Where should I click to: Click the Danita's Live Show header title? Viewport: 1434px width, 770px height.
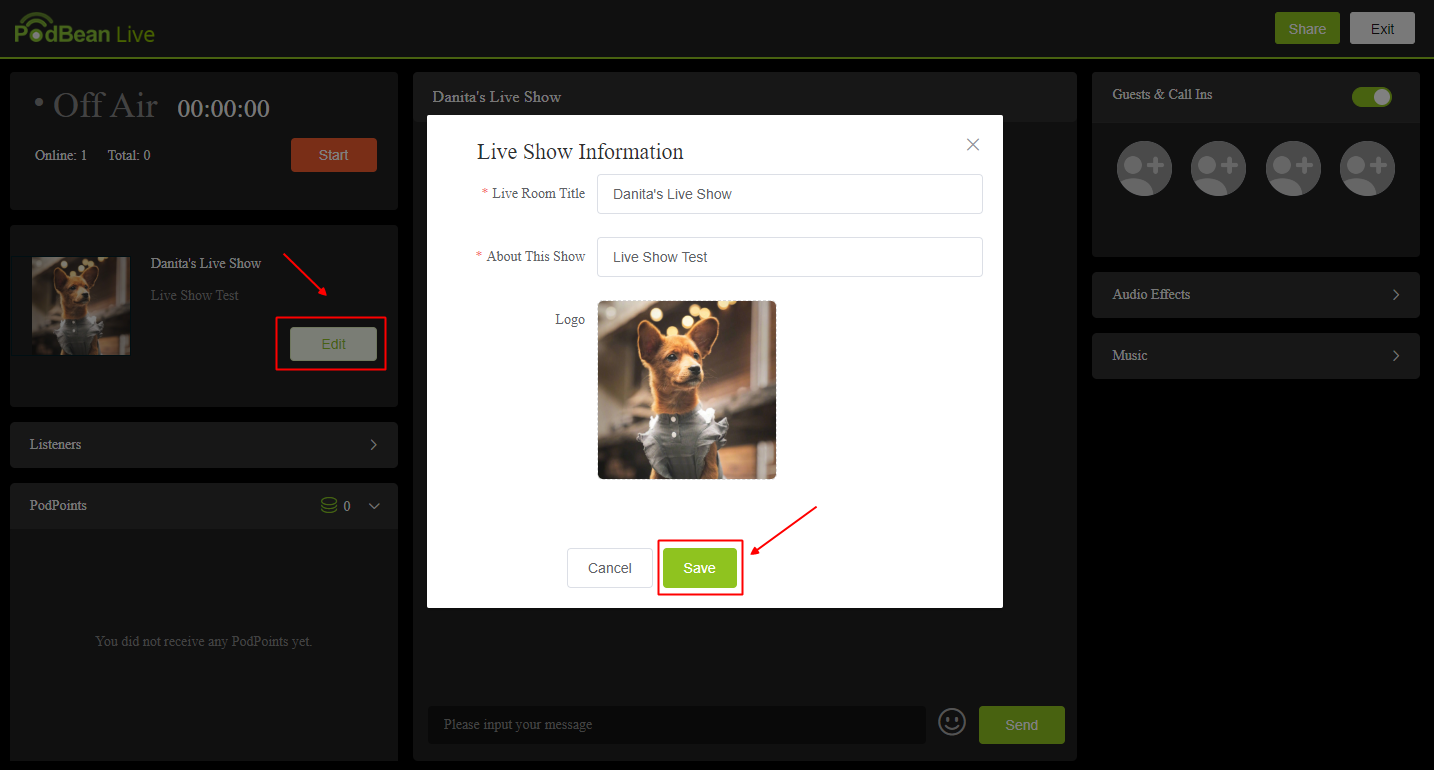click(496, 96)
